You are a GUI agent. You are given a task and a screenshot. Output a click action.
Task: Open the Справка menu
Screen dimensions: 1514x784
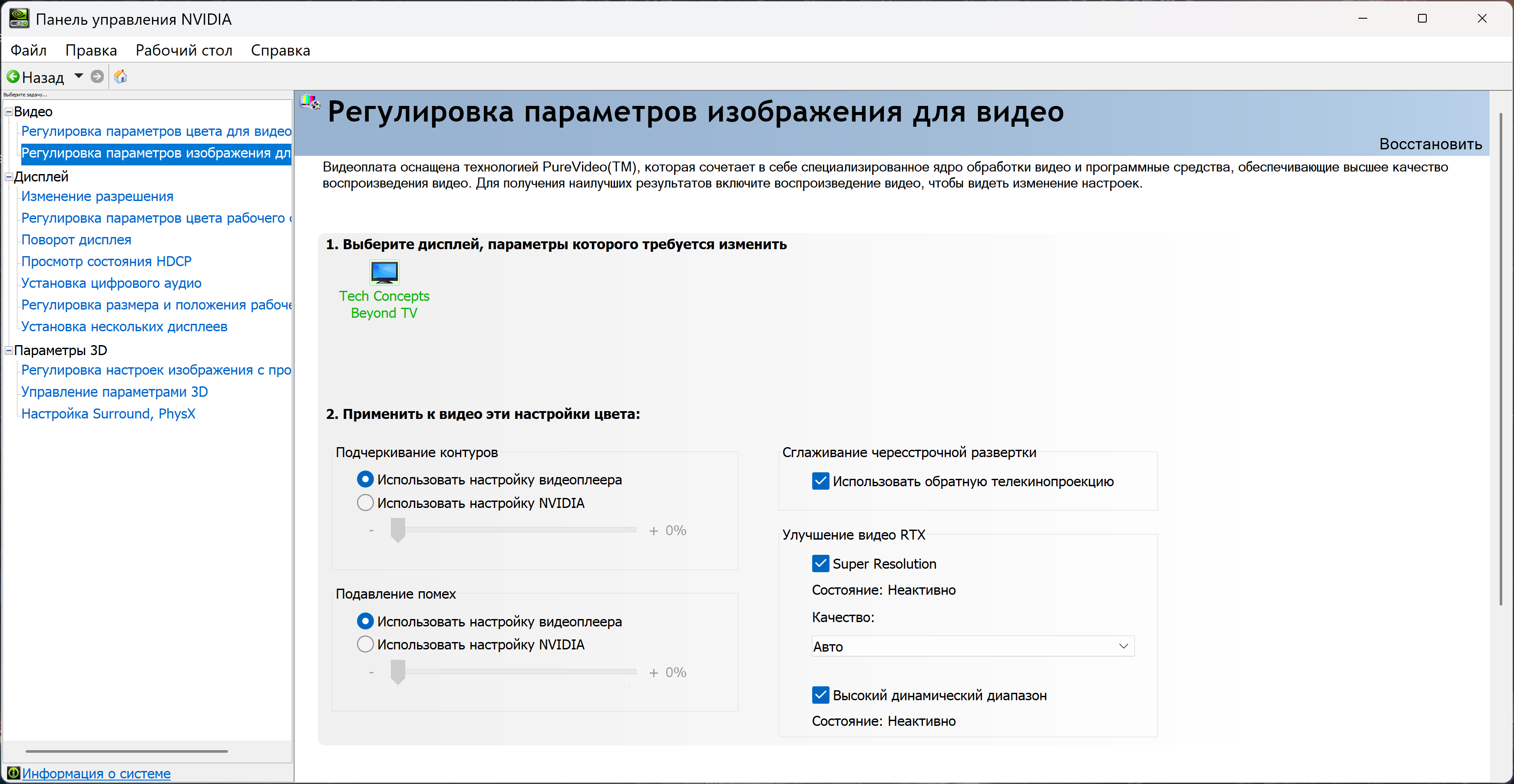[281, 50]
